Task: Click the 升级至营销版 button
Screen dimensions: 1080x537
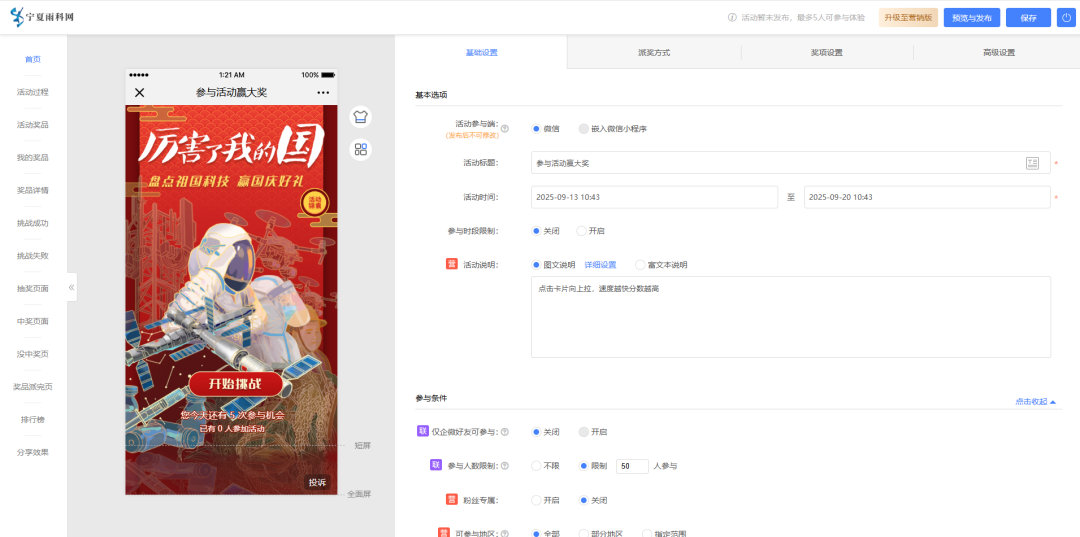Action: (x=908, y=18)
